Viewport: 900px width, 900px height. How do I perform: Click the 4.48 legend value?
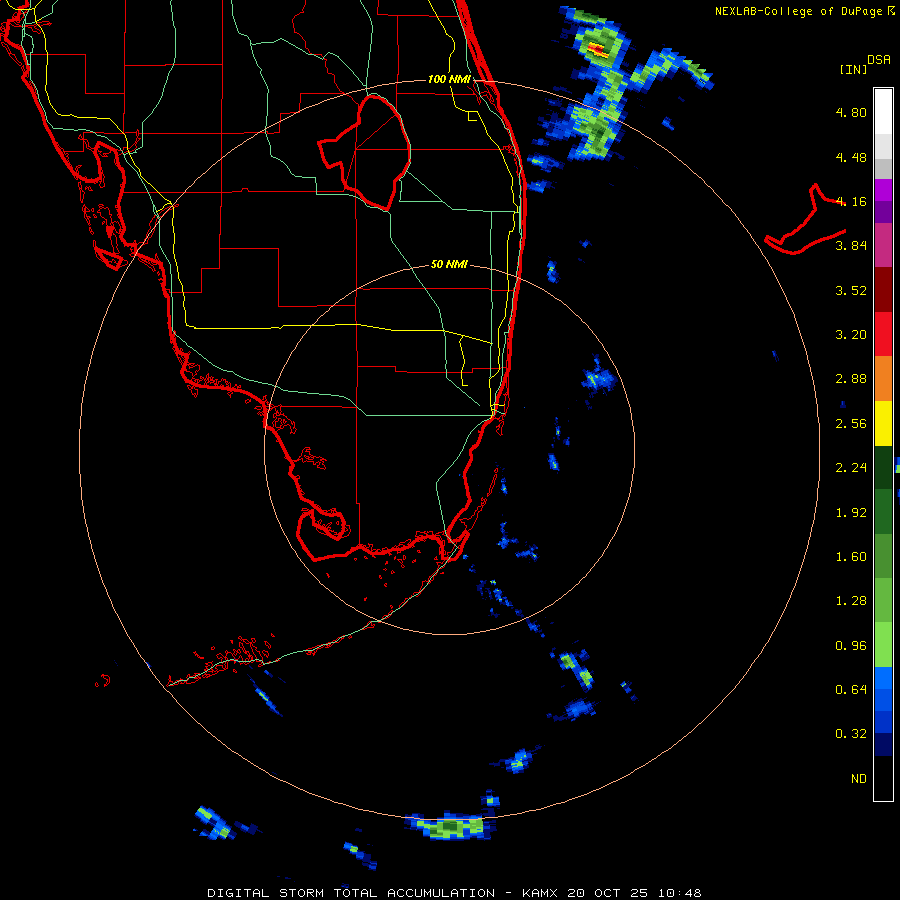coord(851,157)
